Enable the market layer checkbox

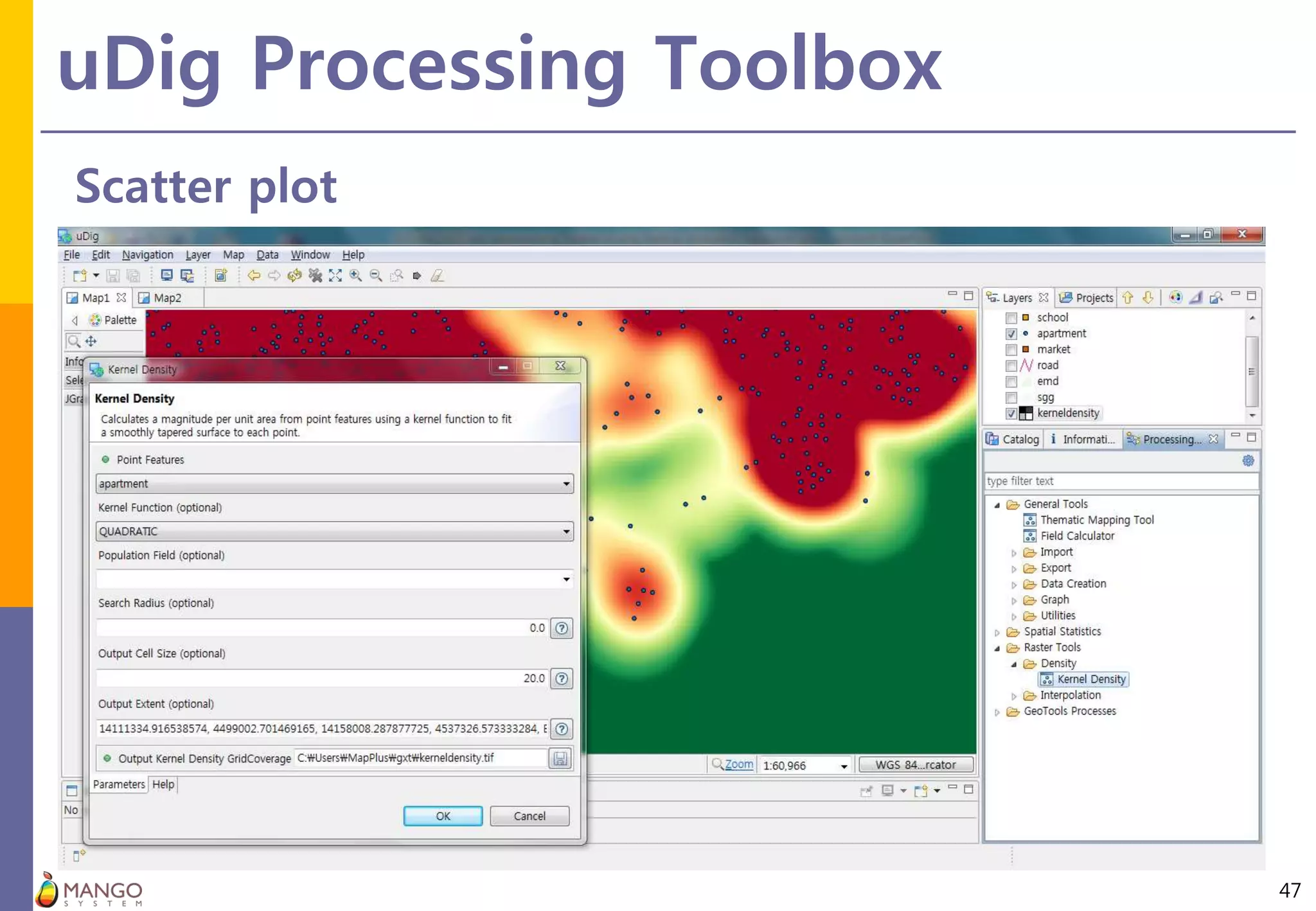[1011, 350]
